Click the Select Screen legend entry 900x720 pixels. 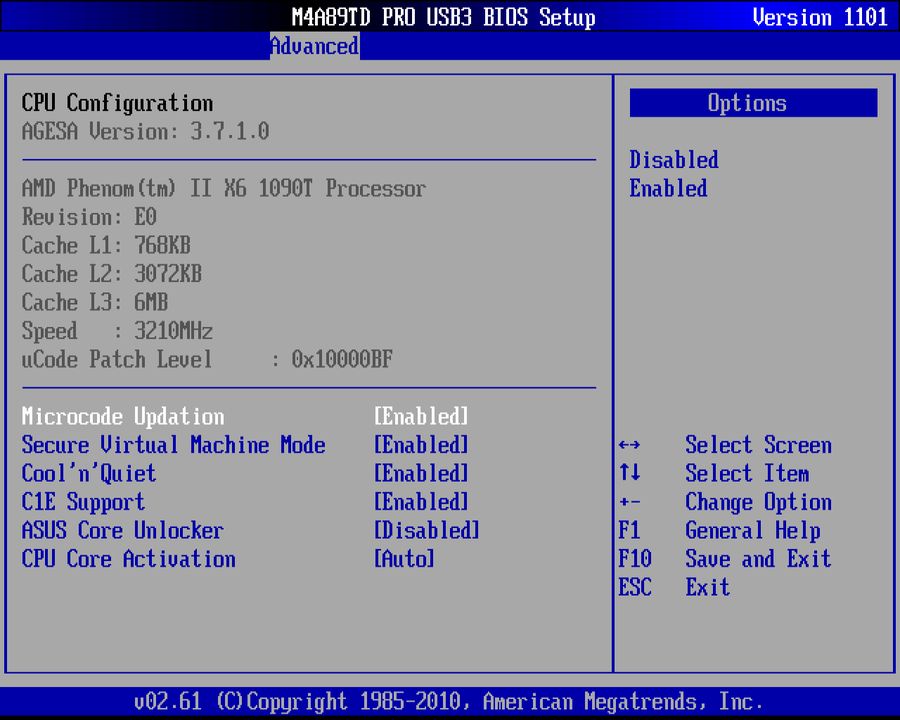click(x=758, y=445)
